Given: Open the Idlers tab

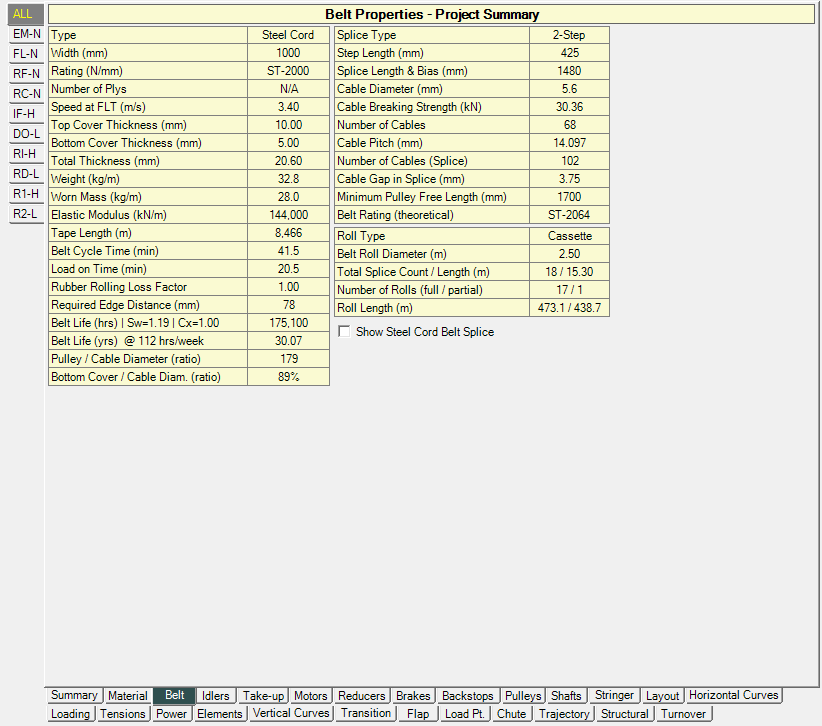Looking at the screenshot, I should coord(215,696).
